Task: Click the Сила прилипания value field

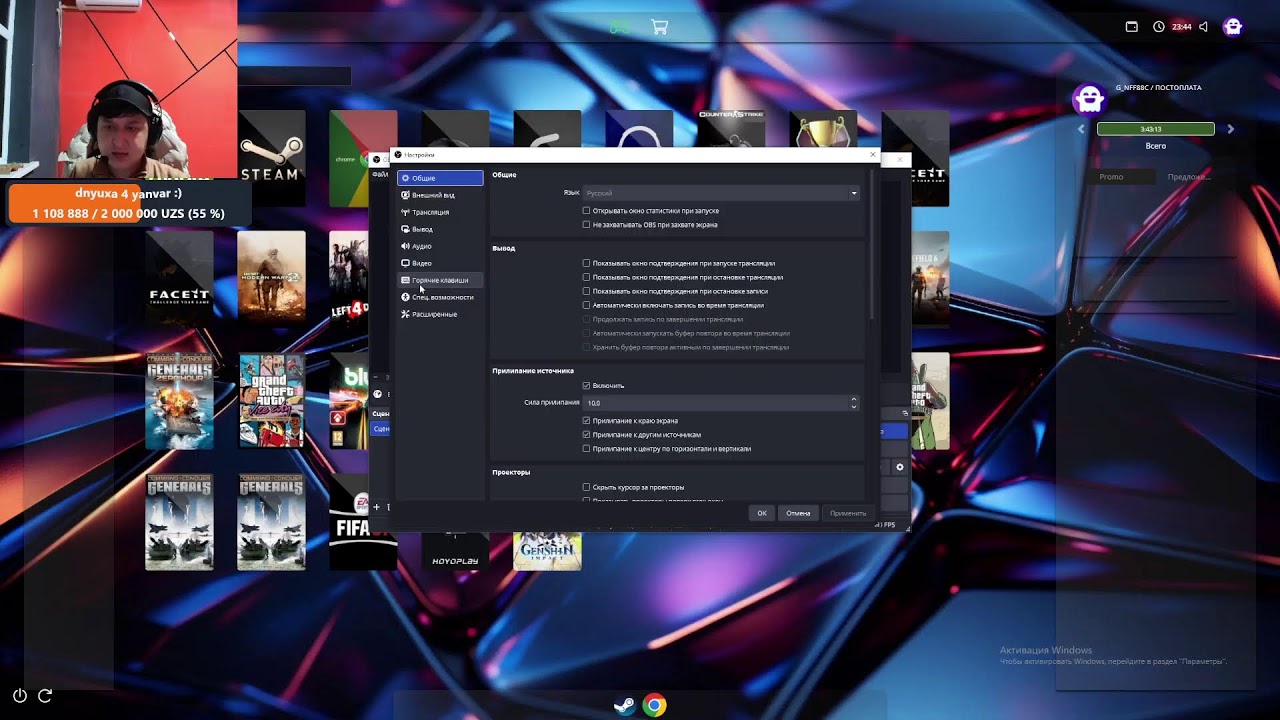Action: click(x=716, y=402)
